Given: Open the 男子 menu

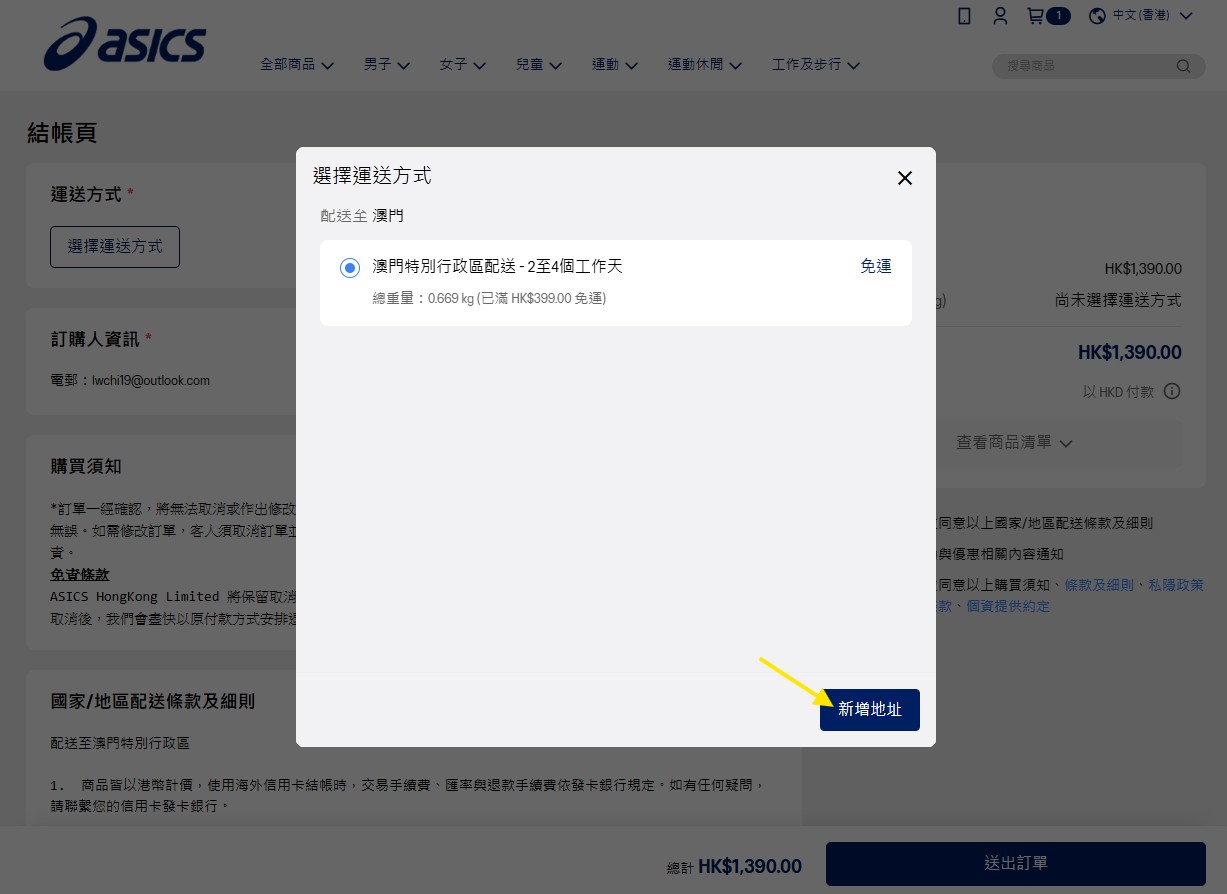Looking at the screenshot, I should tap(387, 65).
